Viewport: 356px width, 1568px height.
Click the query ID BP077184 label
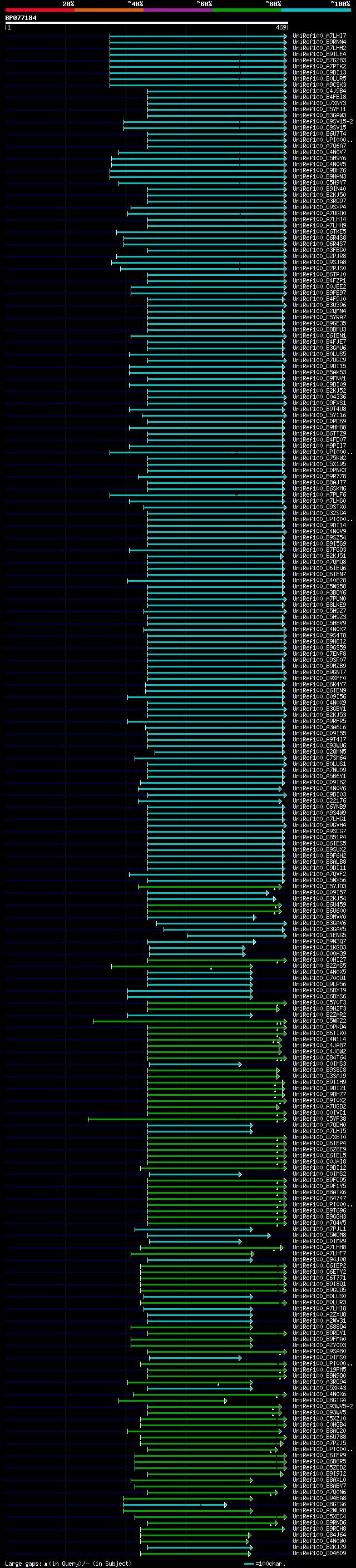coord(21,18)
